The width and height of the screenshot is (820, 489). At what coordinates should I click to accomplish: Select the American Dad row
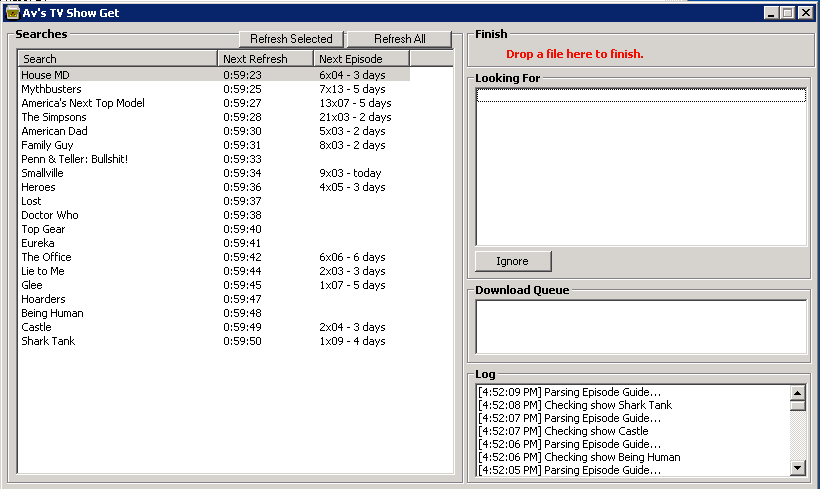214,131
